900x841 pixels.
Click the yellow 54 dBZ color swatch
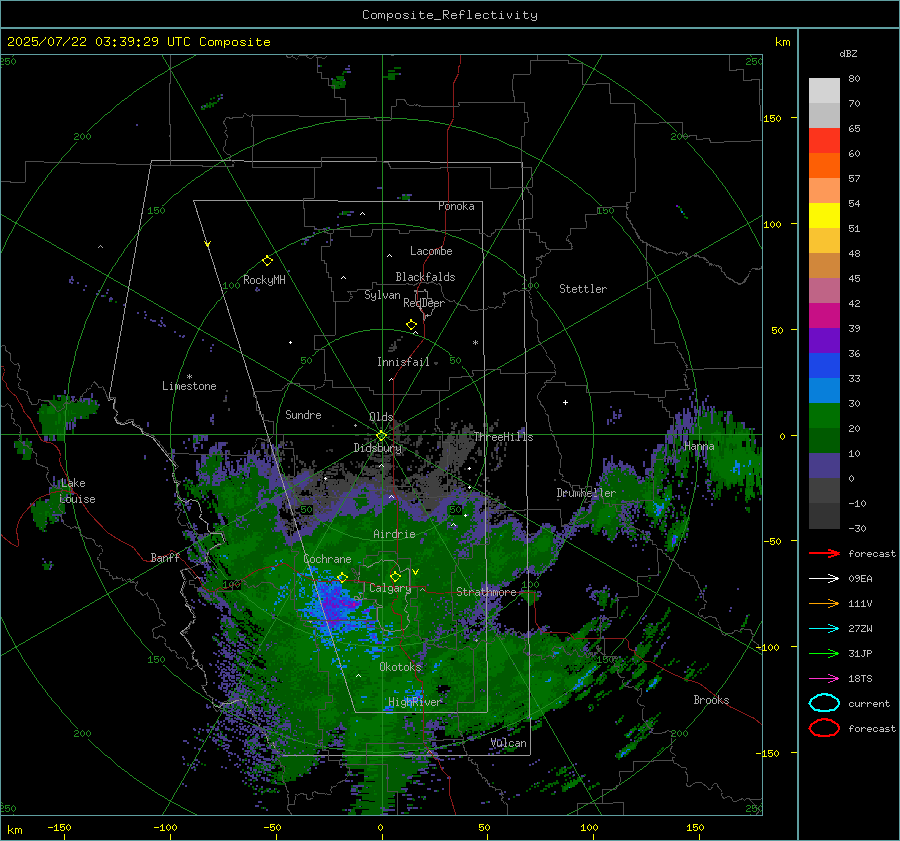point(824,215)
